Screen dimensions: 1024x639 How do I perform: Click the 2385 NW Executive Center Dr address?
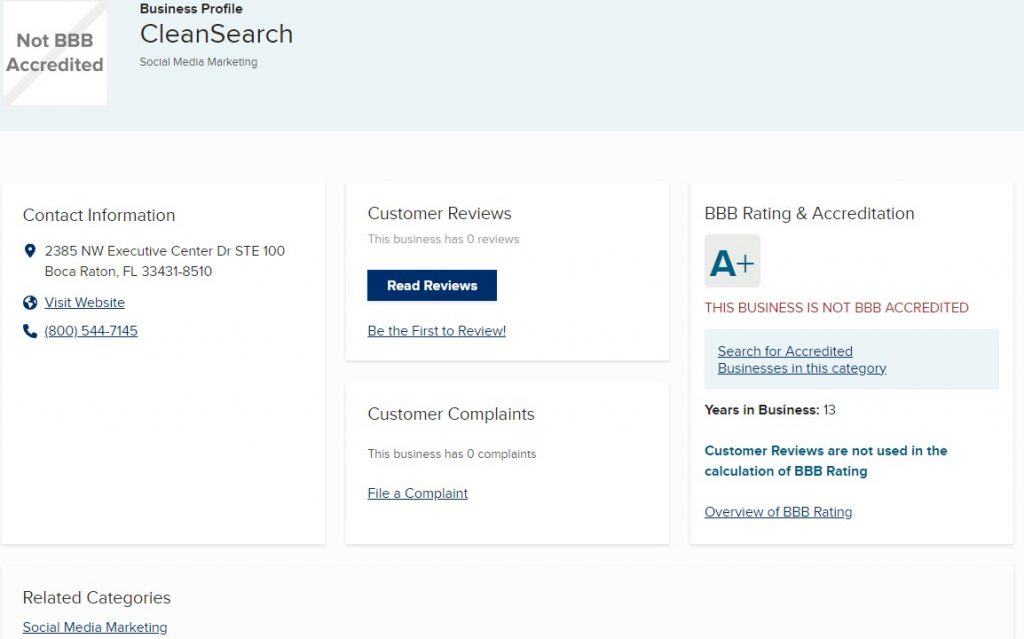click(x=165, y=251)
